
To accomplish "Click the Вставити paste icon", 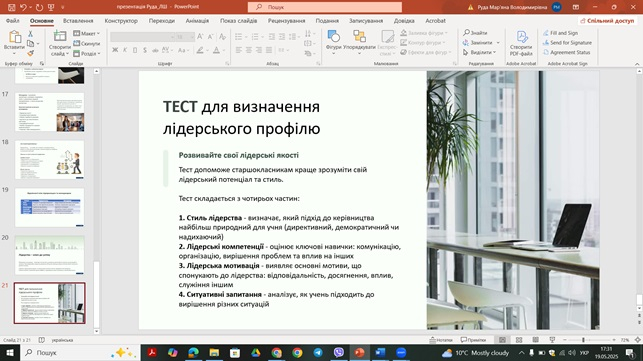I will [x=14, y=37].
